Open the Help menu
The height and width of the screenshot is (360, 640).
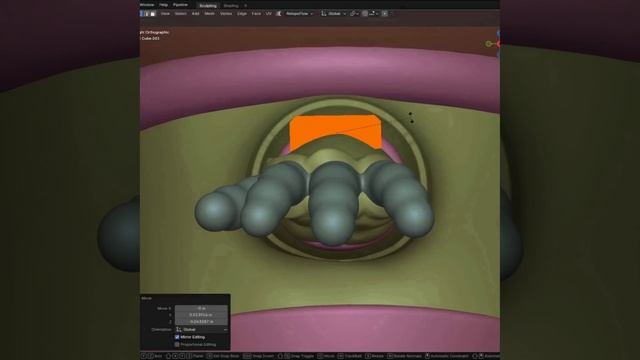pyautogui.click(x=163, y=5)
